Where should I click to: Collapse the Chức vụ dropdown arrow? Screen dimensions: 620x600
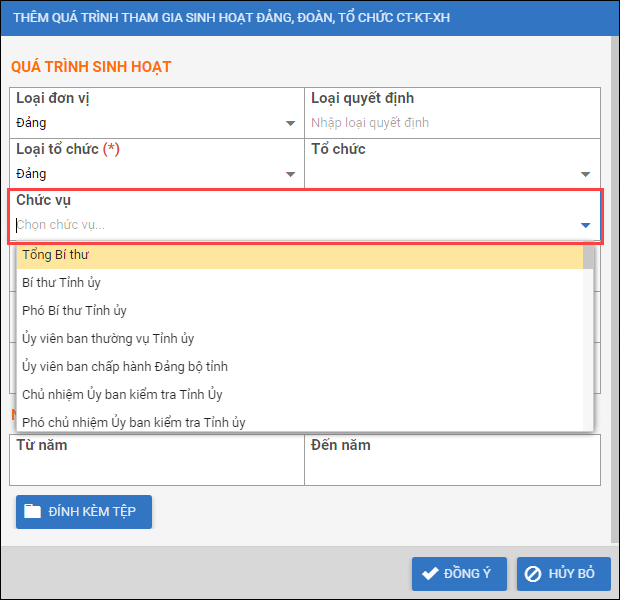[586, 225]
